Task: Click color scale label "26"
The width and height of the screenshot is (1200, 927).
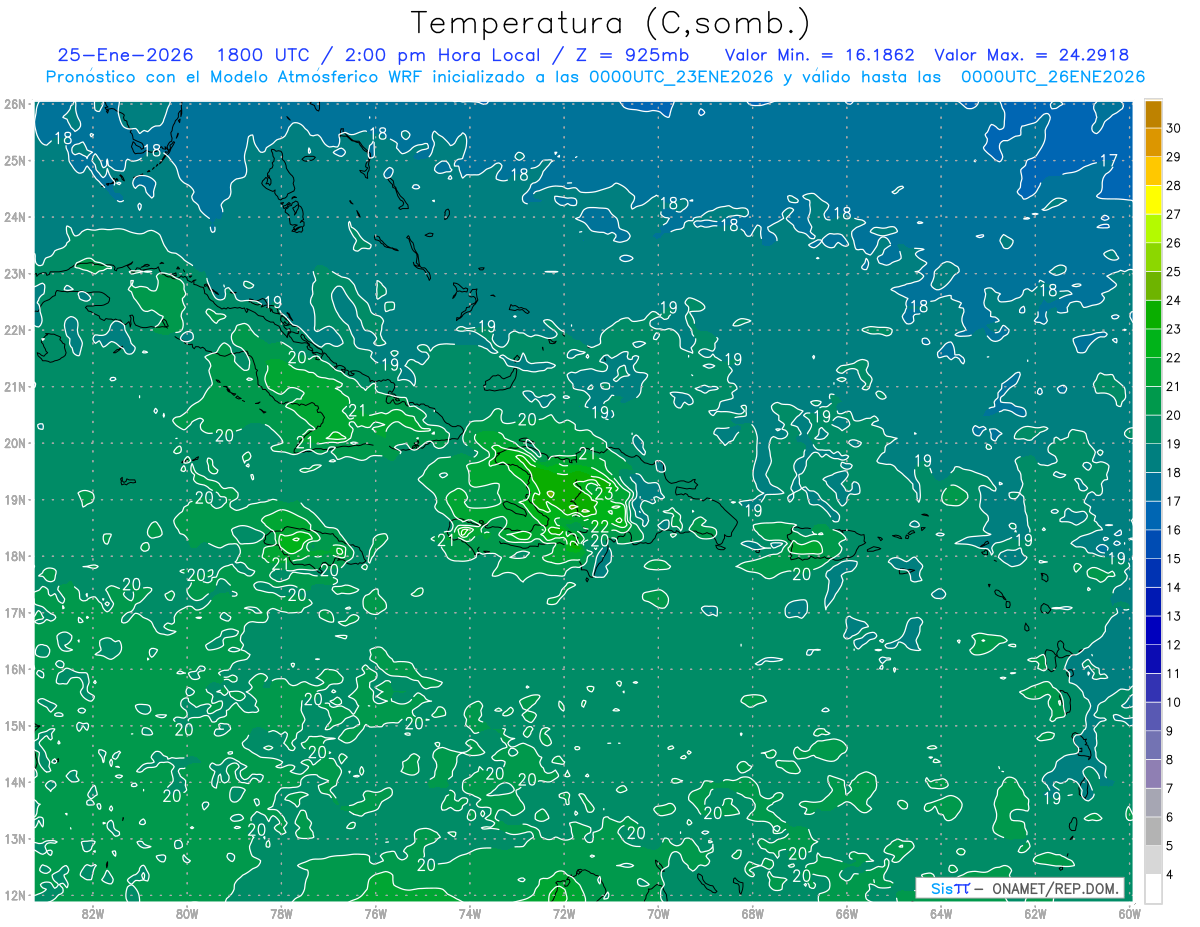Action: click(1174, 243)
